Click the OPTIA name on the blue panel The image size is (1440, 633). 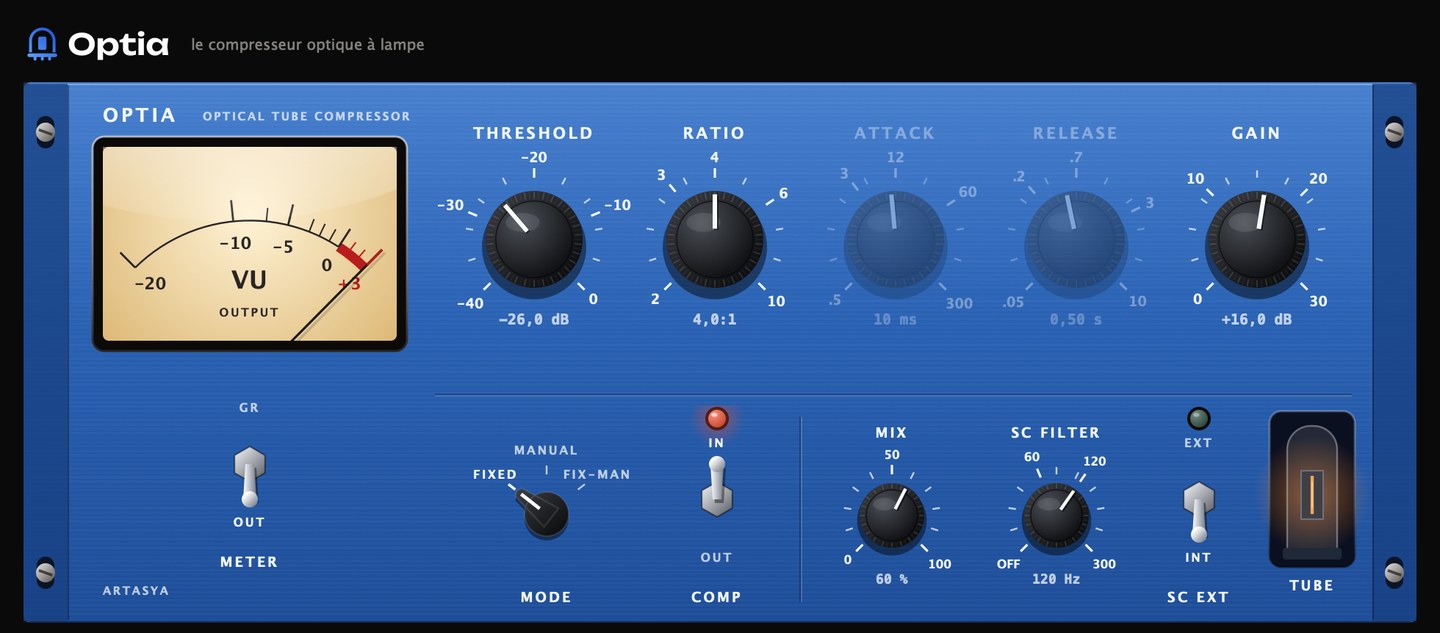pos(139,115)
